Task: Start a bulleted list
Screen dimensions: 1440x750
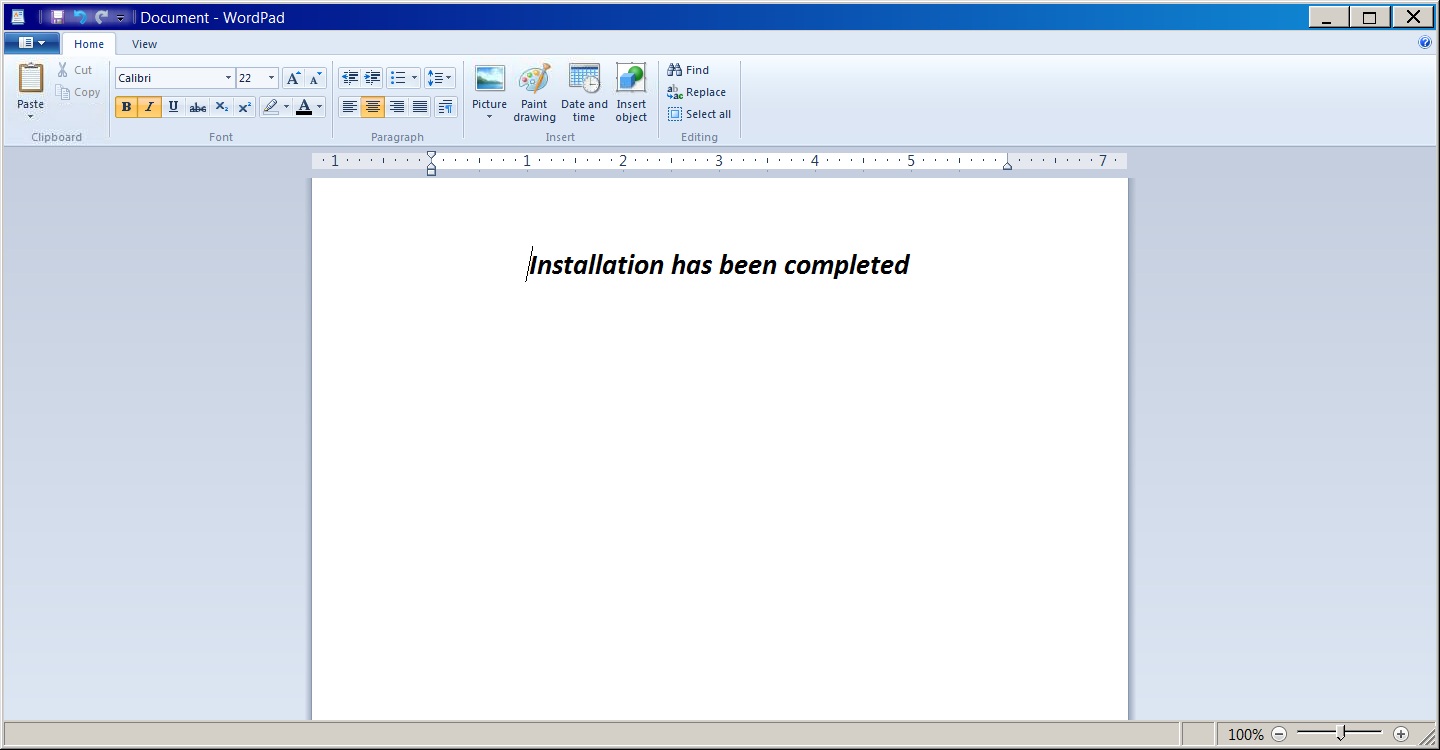Action: [x=397, y=78]
